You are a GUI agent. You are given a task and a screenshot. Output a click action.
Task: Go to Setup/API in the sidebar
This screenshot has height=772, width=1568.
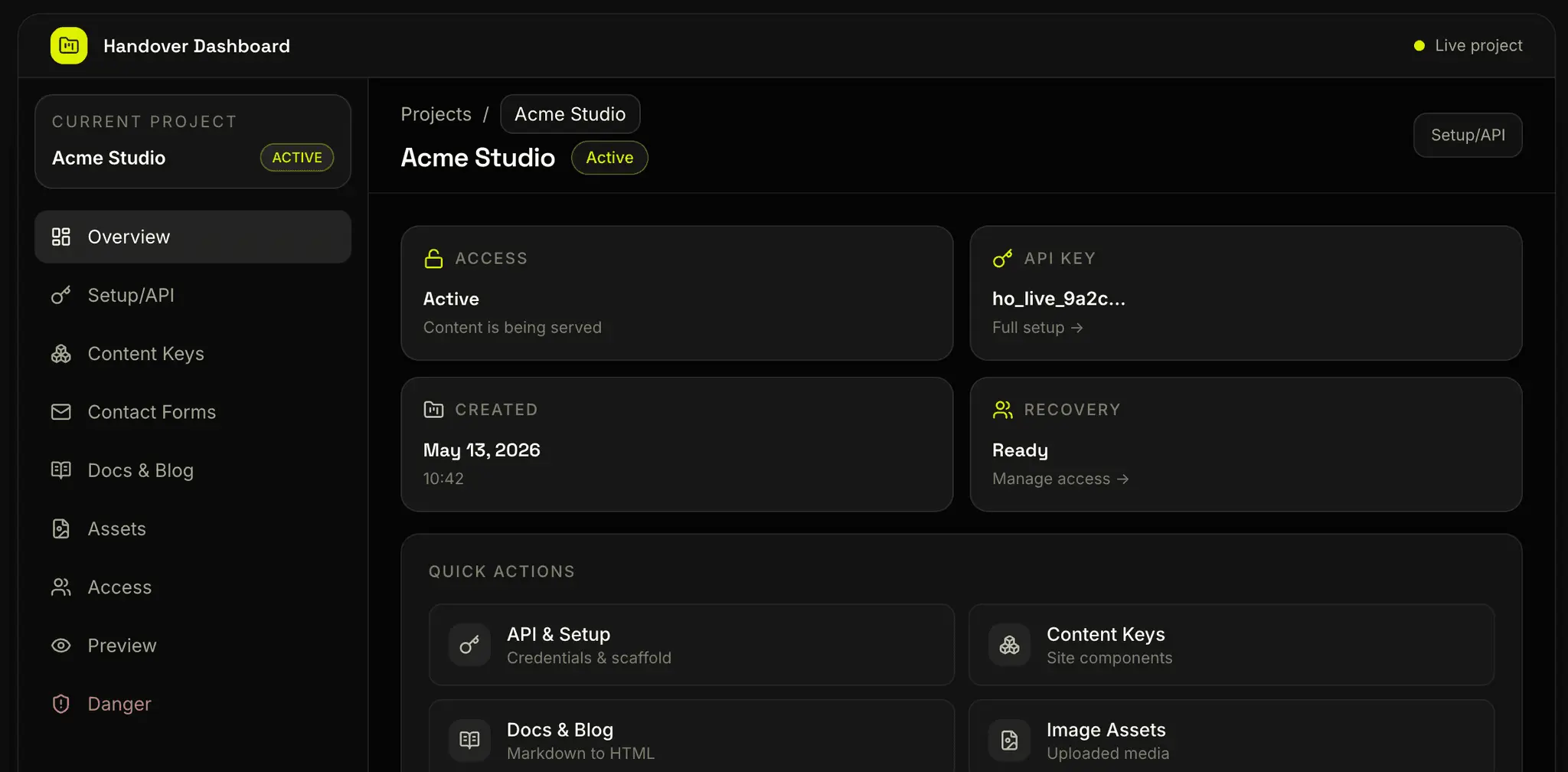coord(193,295)
